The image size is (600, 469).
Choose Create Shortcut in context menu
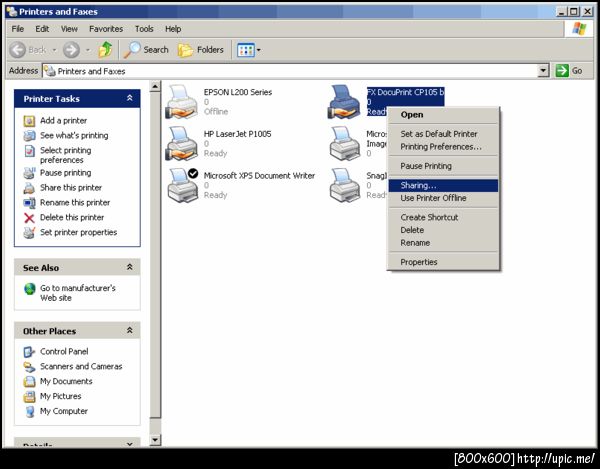pyautogui.click(x=443, y=217)
